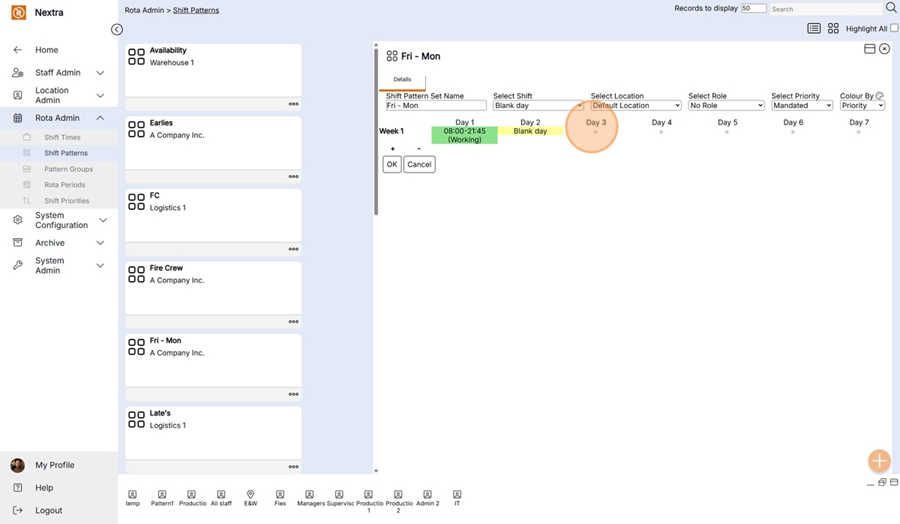This screenshot has height=524, width=900.
Task: Click Shift Patterns breadcrumb link
Action: click(196, 10)
